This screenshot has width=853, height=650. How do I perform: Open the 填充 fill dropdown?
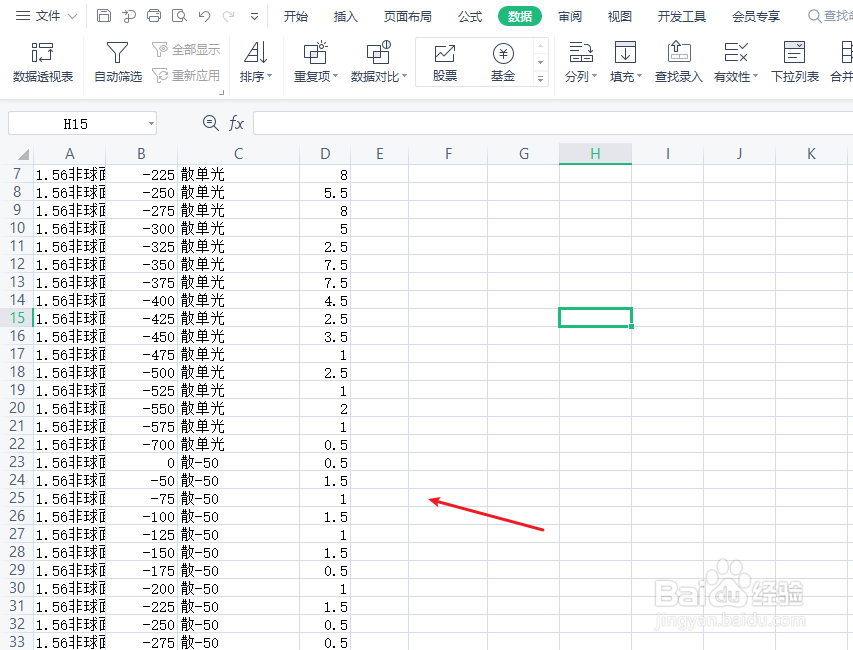[626, 62]
